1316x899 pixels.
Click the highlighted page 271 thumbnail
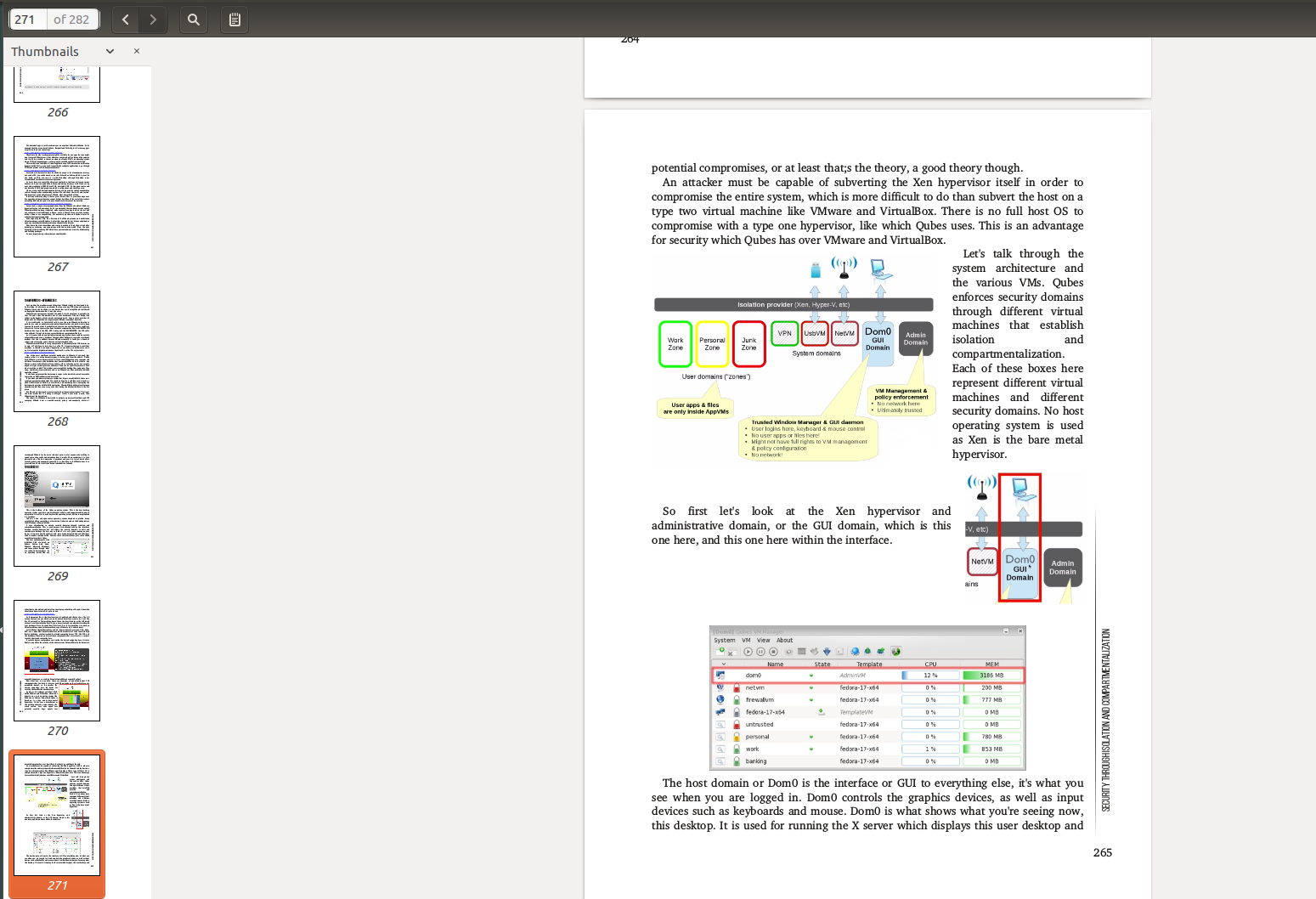(57, 815)
